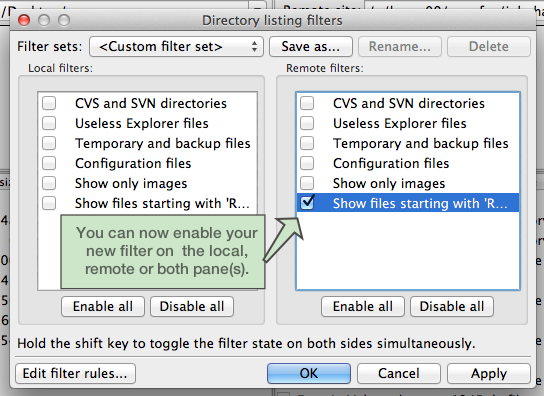Viewport: 544px width, 396px height.
Task: Click the Save as... button
Action: tap(311, 47)
